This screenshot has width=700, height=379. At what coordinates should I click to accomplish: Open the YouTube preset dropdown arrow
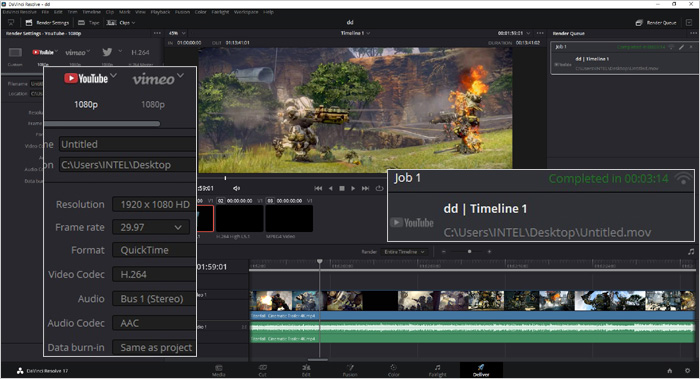[x=56, y=51]
